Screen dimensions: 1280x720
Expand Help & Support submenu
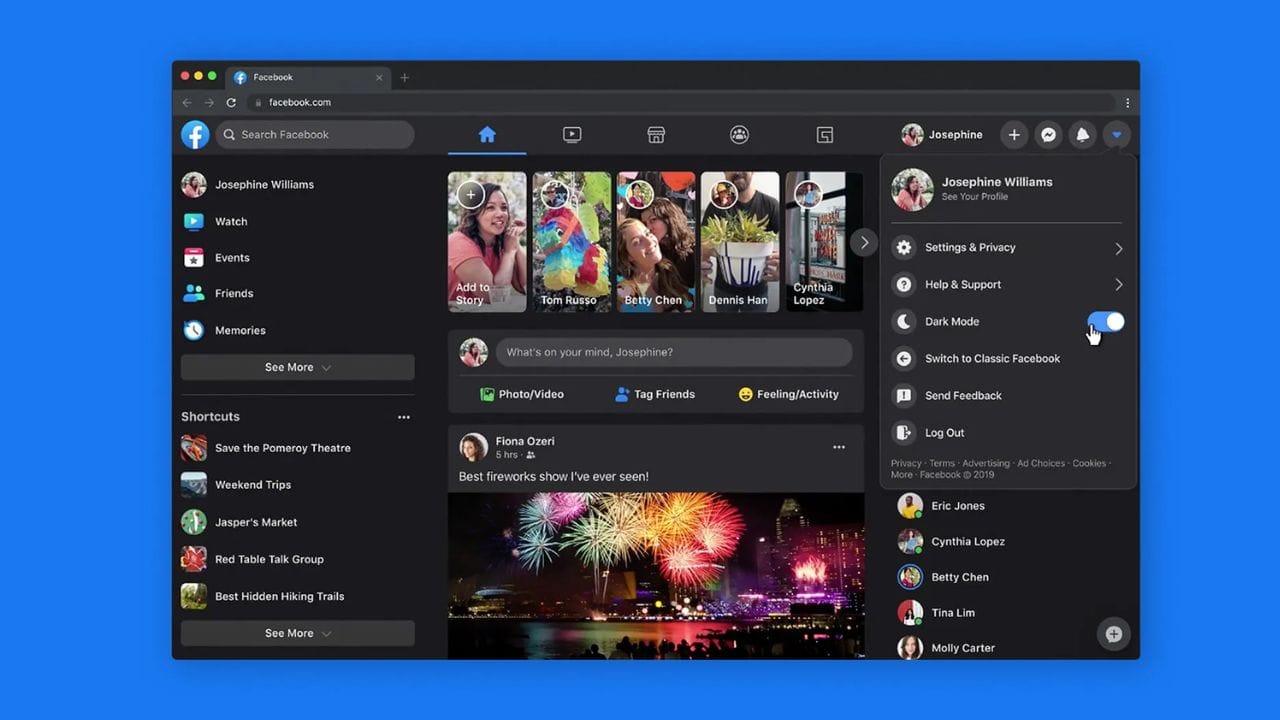point(1008,285)
